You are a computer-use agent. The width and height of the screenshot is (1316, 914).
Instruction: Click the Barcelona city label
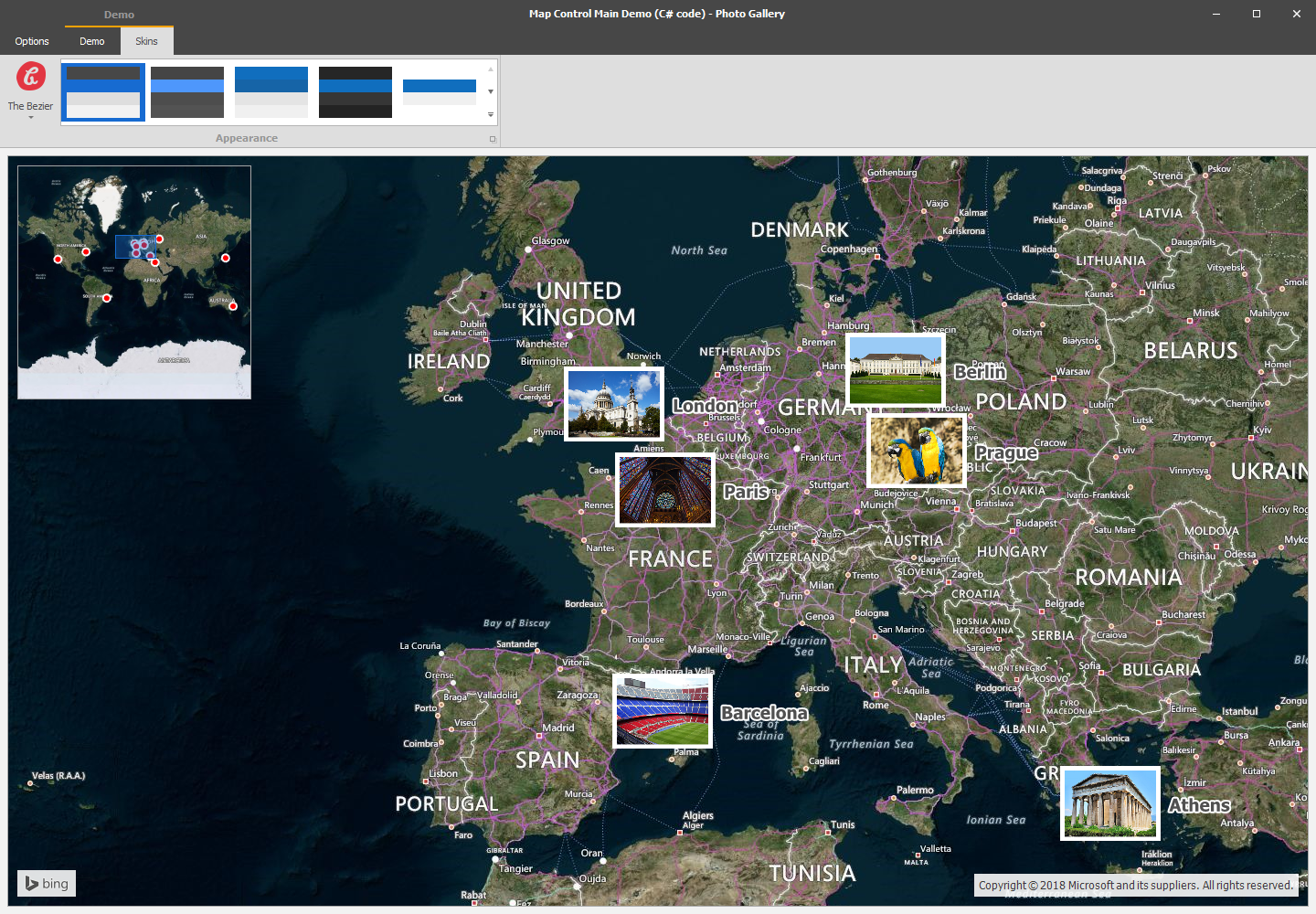click(764, 713)
